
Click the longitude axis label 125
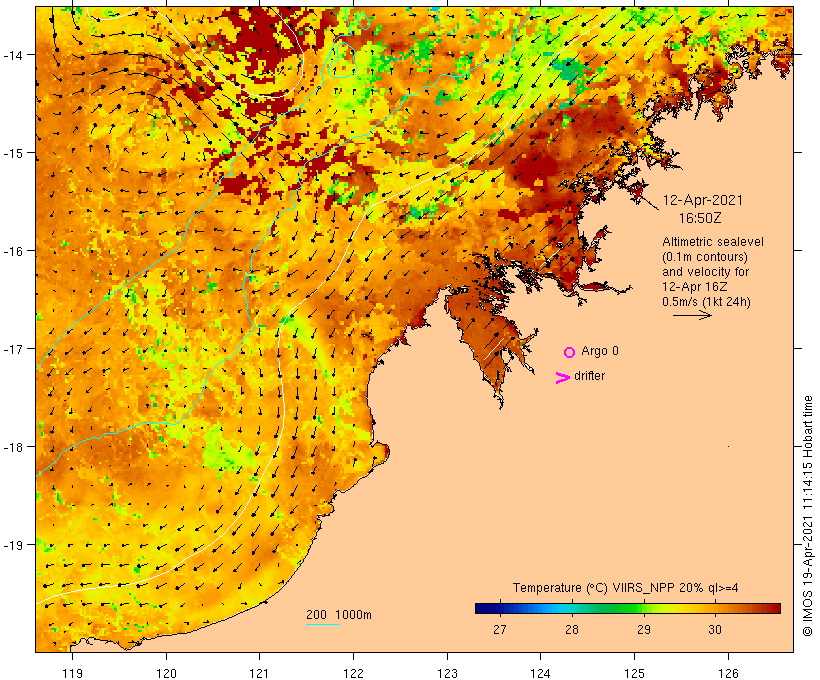[x=634, y=673]
